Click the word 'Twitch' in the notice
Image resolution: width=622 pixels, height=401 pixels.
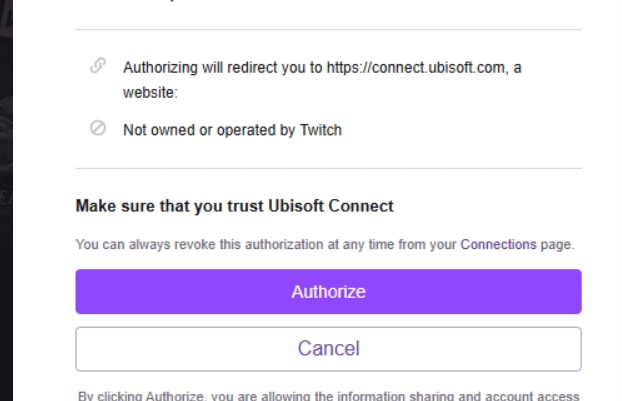(x=321, y=130)
